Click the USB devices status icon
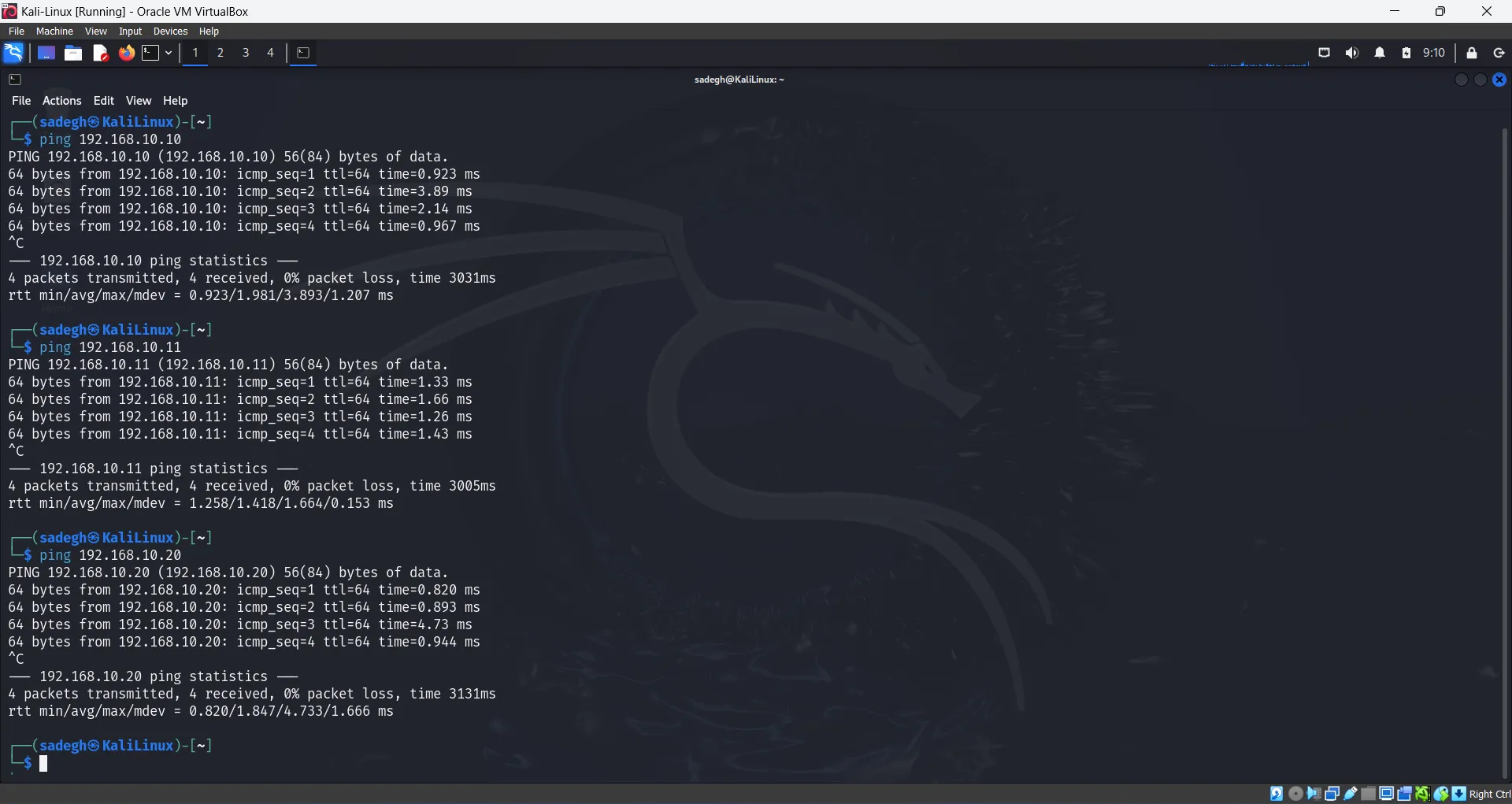 point(1351,794)
